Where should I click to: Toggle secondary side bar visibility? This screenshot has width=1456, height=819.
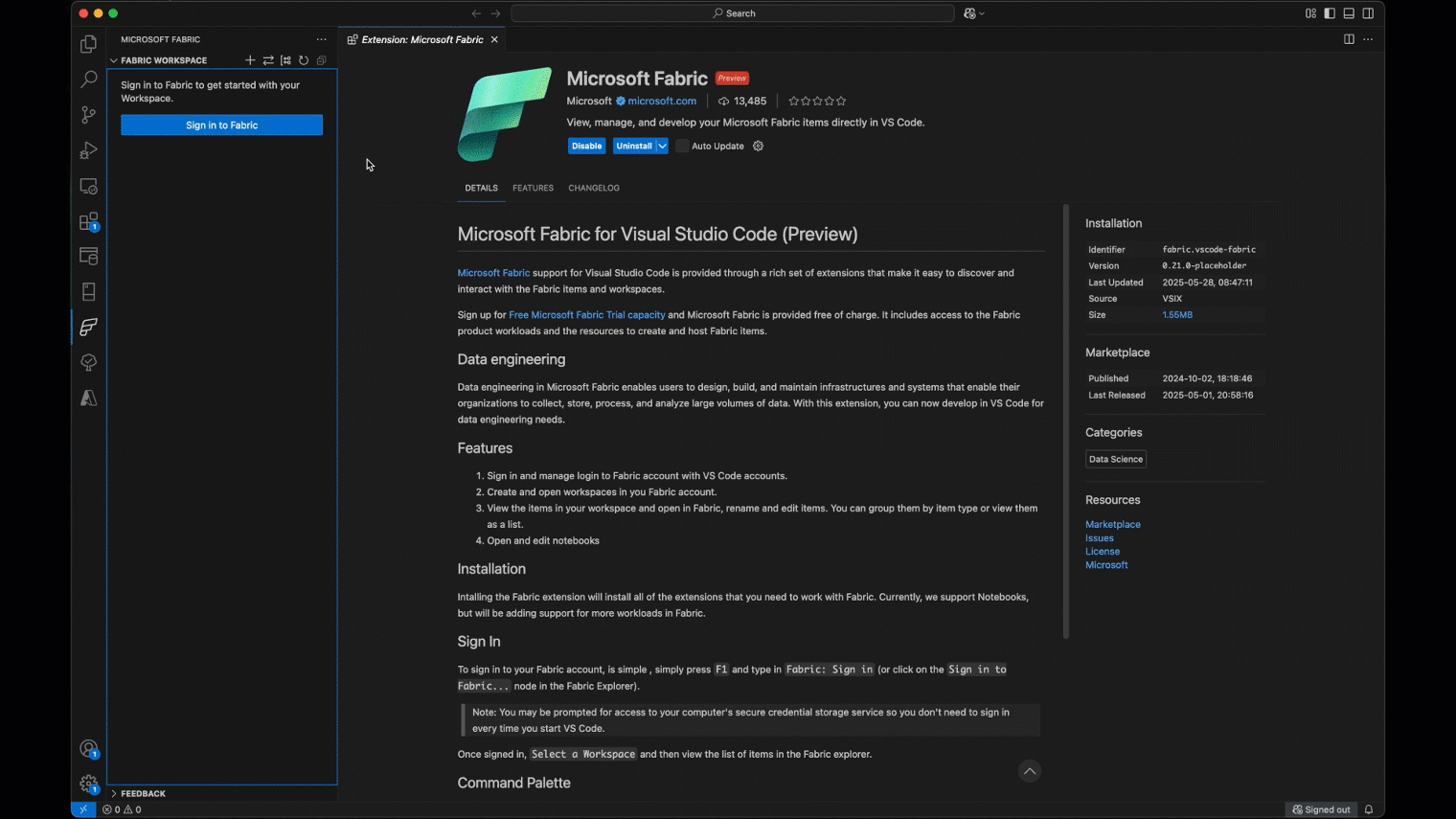1368,13
